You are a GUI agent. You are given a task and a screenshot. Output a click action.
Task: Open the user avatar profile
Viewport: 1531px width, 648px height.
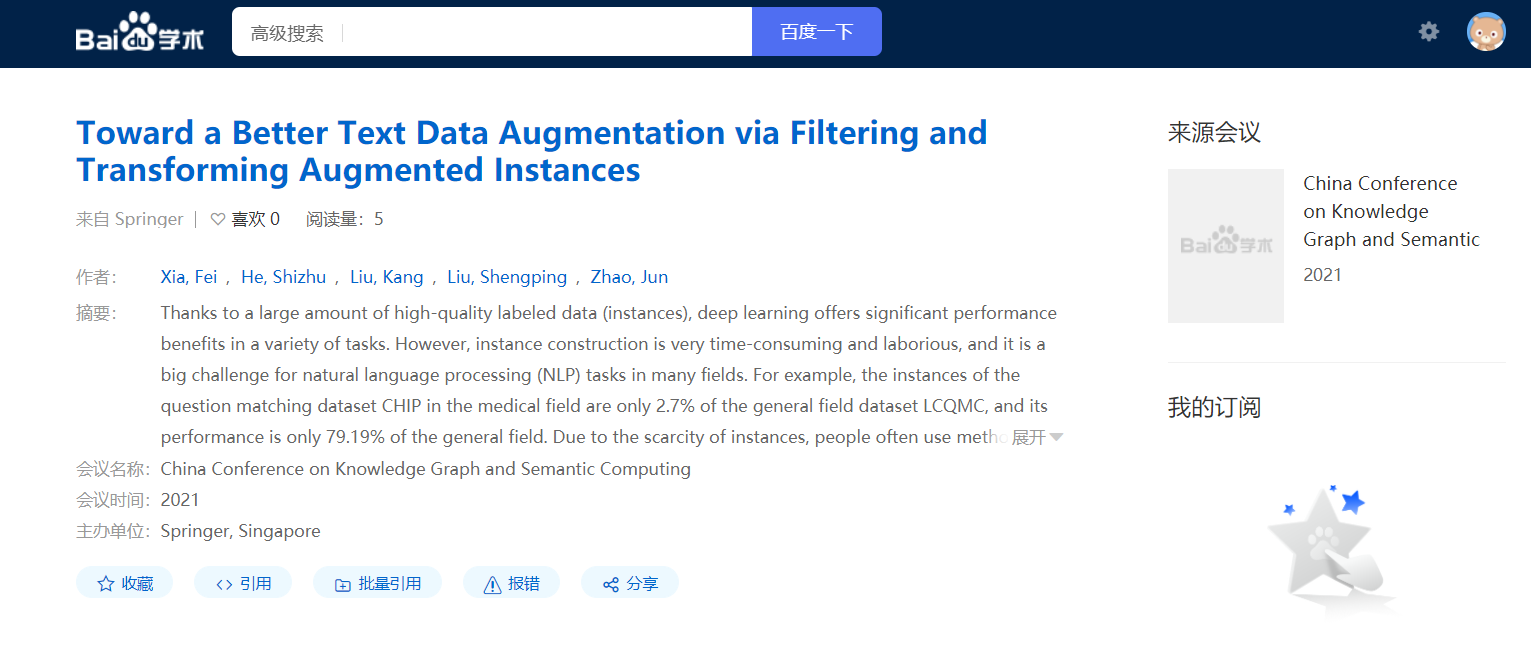pos(1486,32)
